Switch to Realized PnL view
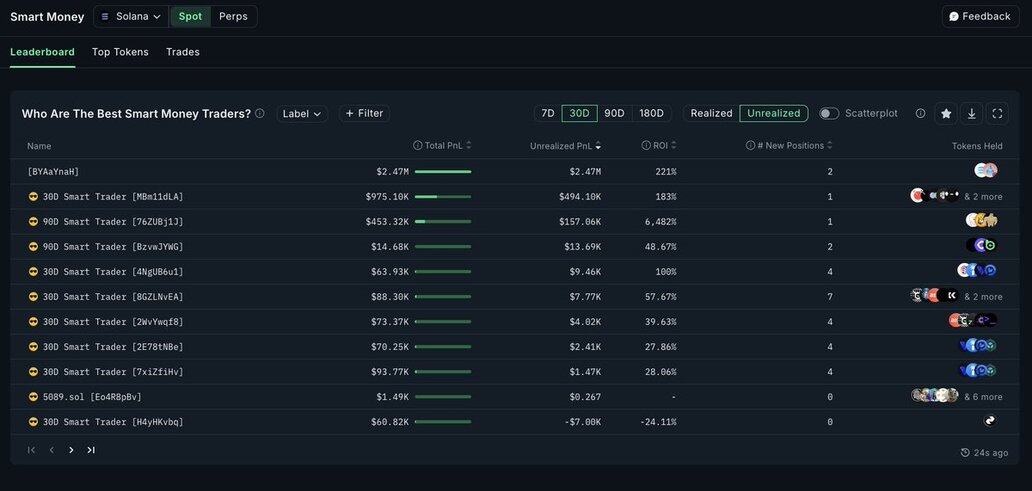 [711, 113]
